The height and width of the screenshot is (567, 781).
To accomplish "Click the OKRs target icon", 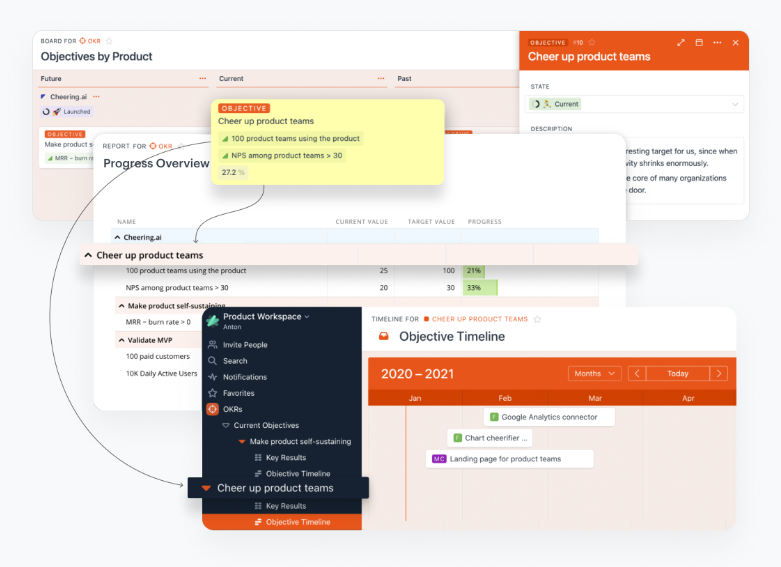I will pos(213,409).
